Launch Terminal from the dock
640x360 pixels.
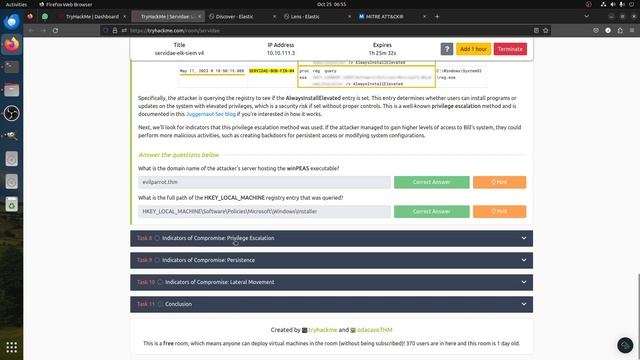pyautogui.click(x=11, y=67)
